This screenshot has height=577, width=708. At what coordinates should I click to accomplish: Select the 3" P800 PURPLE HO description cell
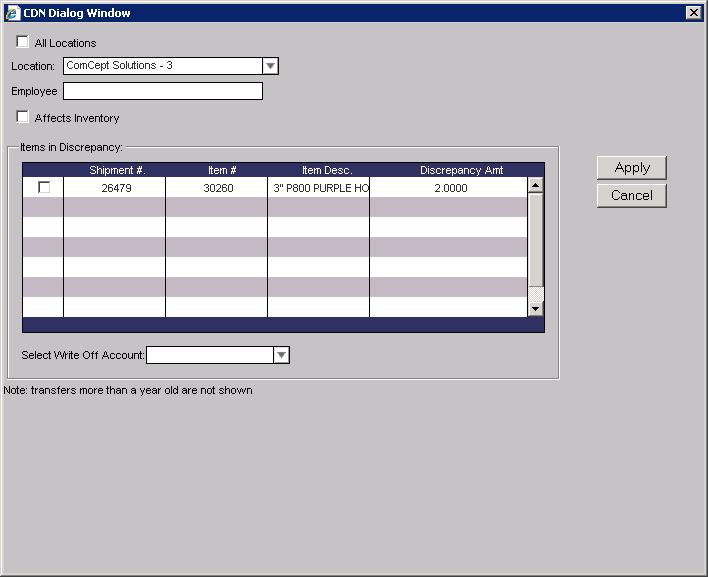click(320, 188)
